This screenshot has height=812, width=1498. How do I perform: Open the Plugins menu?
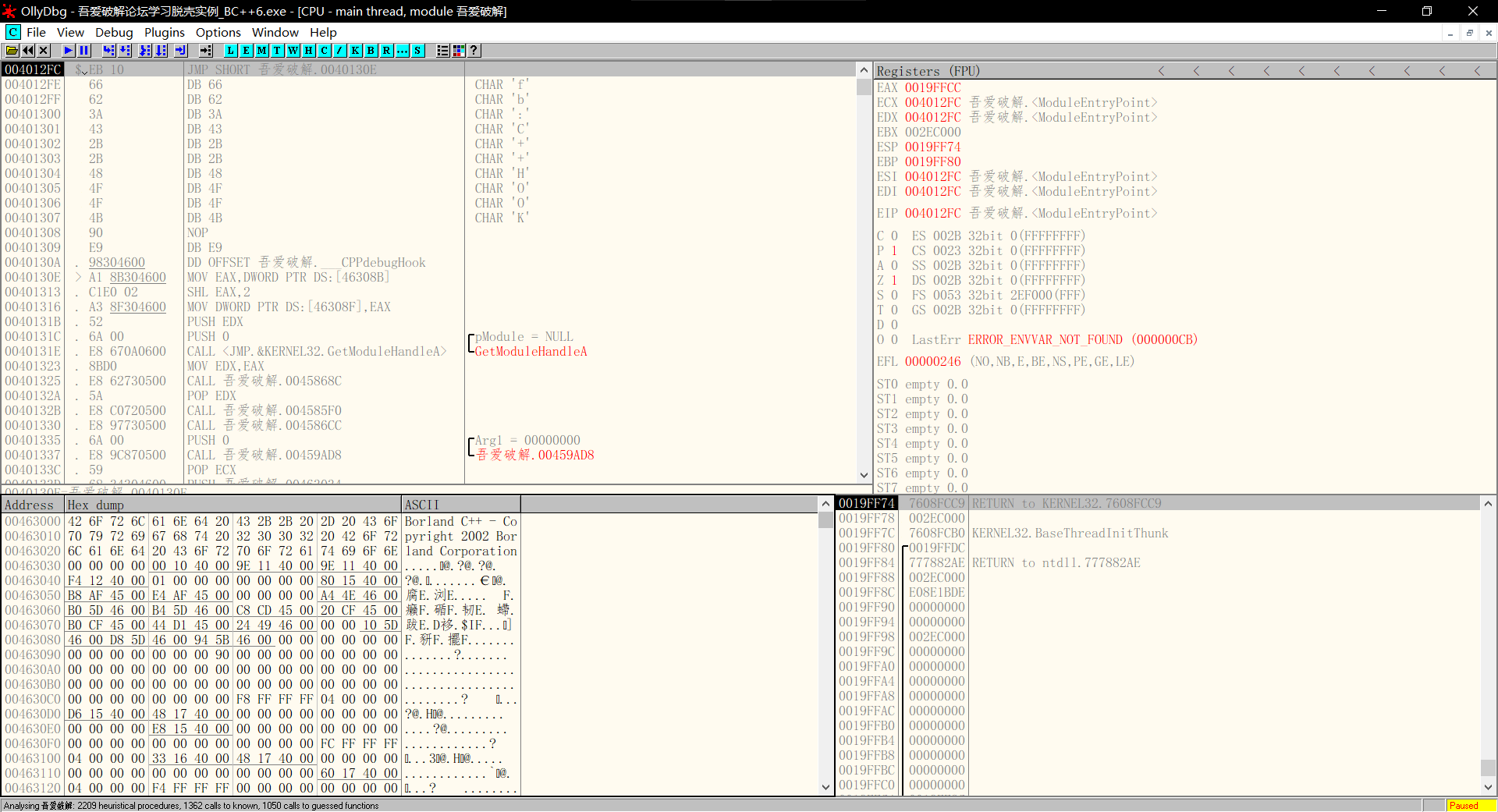pyautogui.click(x=164, y=32)
